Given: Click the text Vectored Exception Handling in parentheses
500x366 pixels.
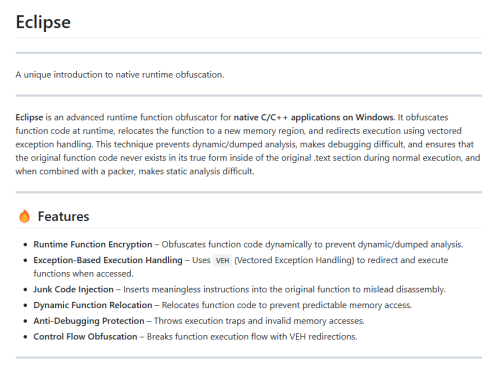Looking at the screenshot, I should [x=294, y=260].
